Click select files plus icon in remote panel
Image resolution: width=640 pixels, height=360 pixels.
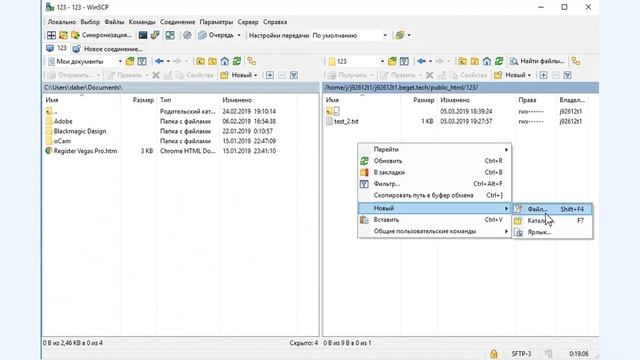click(543, 75)
